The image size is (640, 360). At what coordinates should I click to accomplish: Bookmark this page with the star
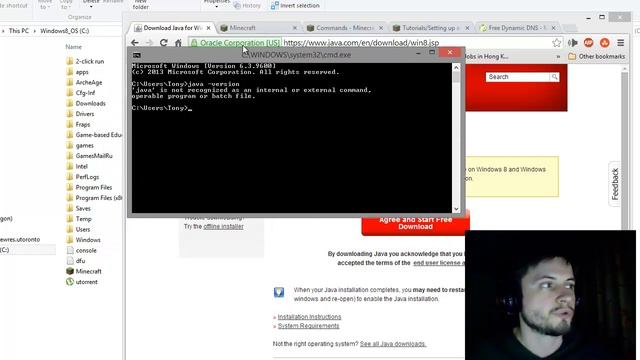point(556,42)
